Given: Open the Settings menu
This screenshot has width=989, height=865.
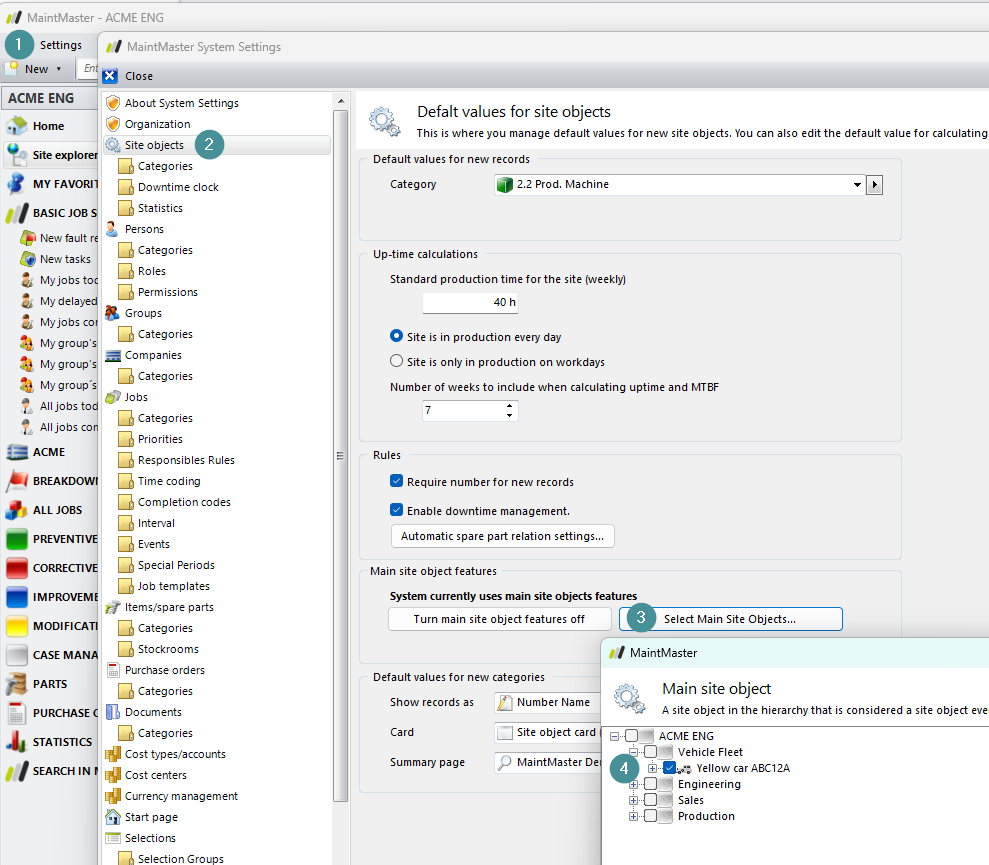Looking at the screenshot, I should (61, 45).
